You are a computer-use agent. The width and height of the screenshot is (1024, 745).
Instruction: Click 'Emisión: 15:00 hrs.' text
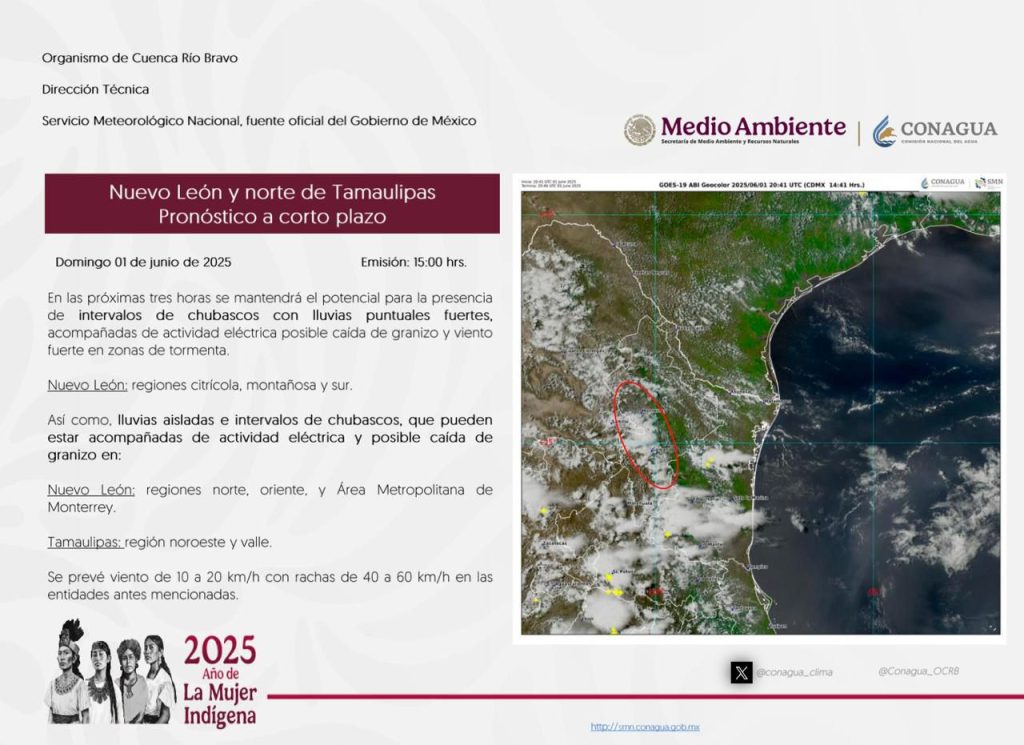point(413,262)
